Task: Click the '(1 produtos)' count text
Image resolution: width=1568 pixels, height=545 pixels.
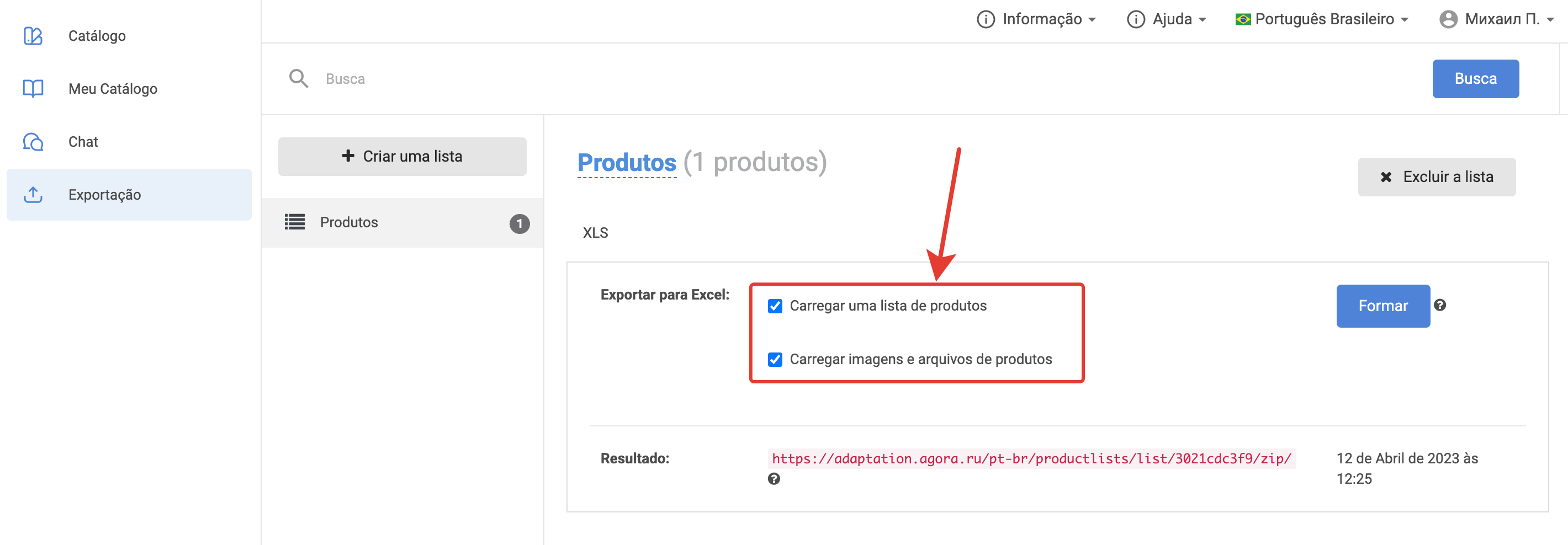Action: click(x=755, y=162)
